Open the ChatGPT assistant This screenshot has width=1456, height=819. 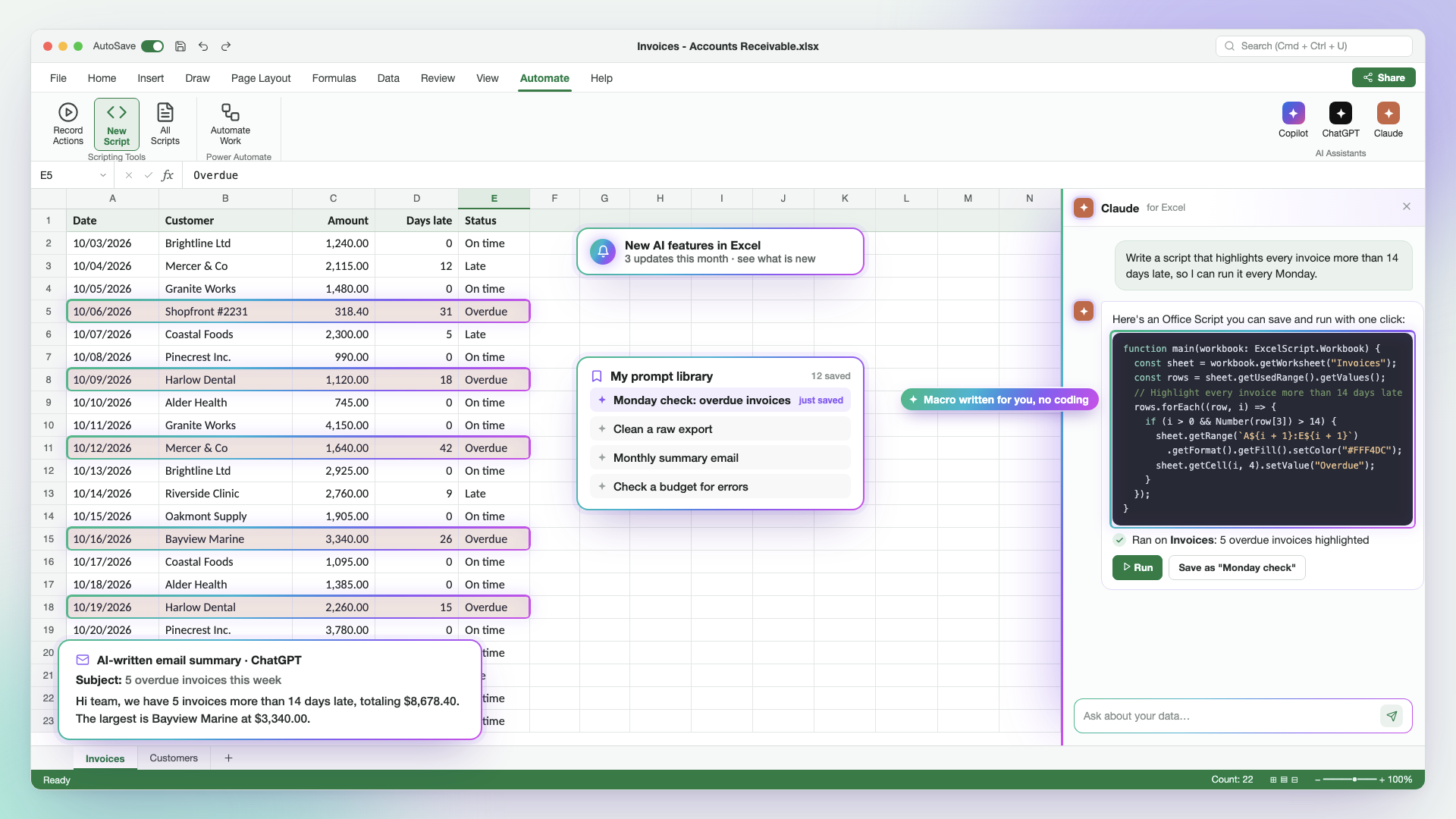click(x=1340, y=121)
